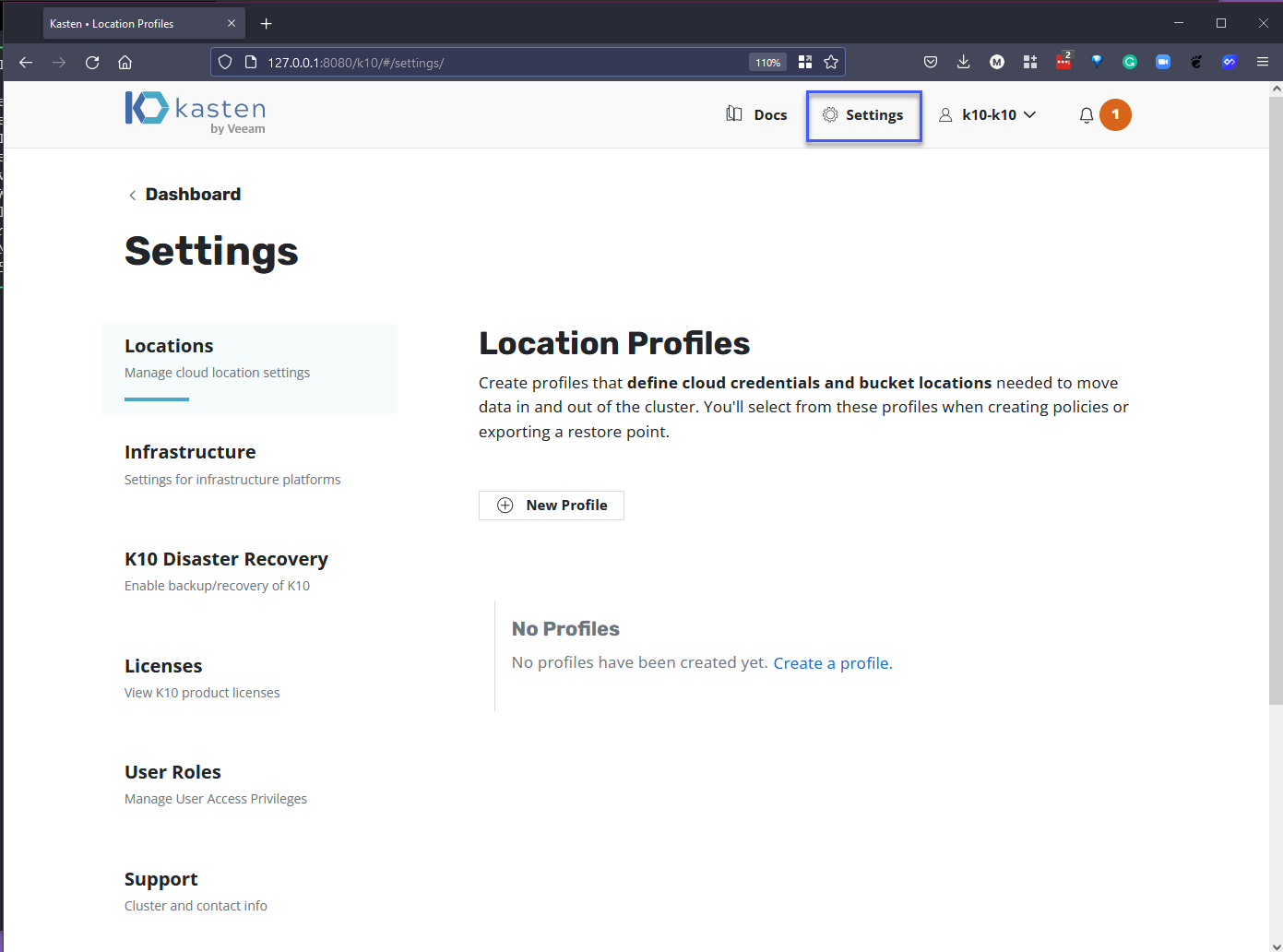
Task: Switch to the Infrastructure settings section
Action: click(x=190, y=452)
